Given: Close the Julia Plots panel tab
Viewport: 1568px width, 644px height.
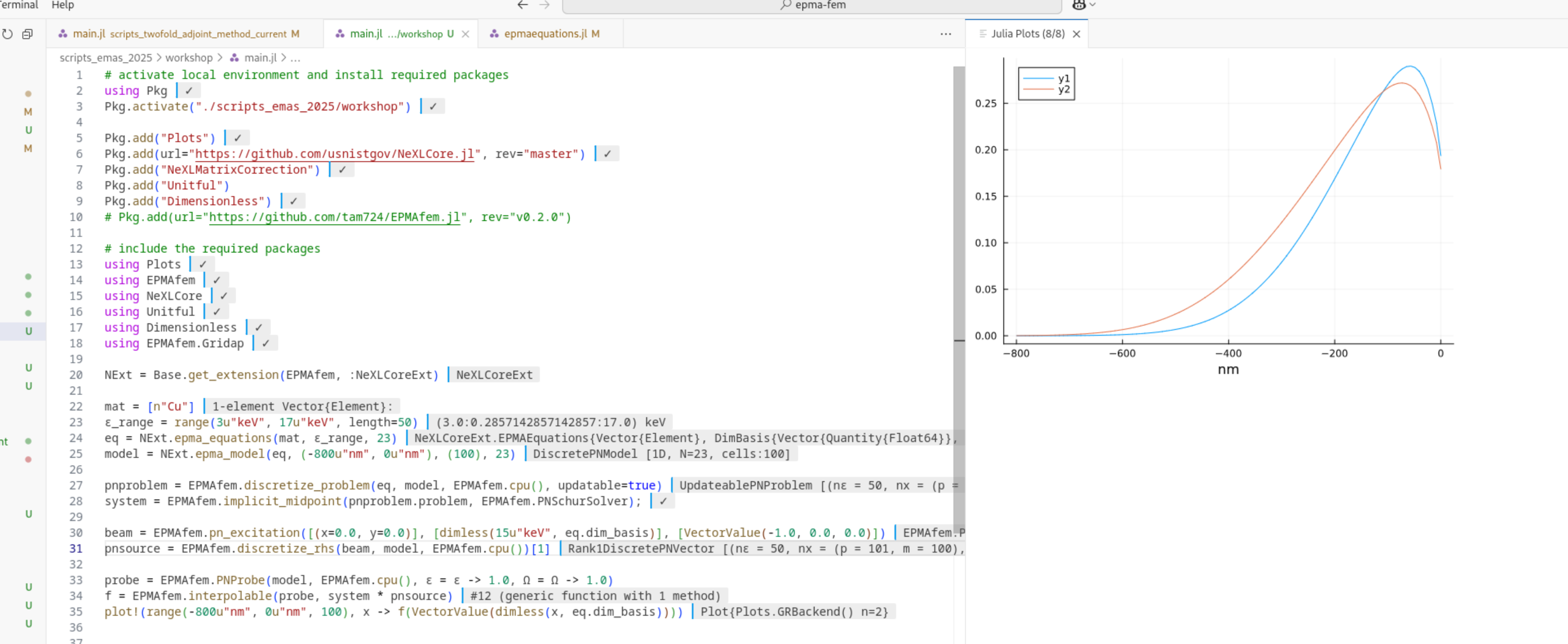Looking at the screenshot, I should coord(1076,34).
